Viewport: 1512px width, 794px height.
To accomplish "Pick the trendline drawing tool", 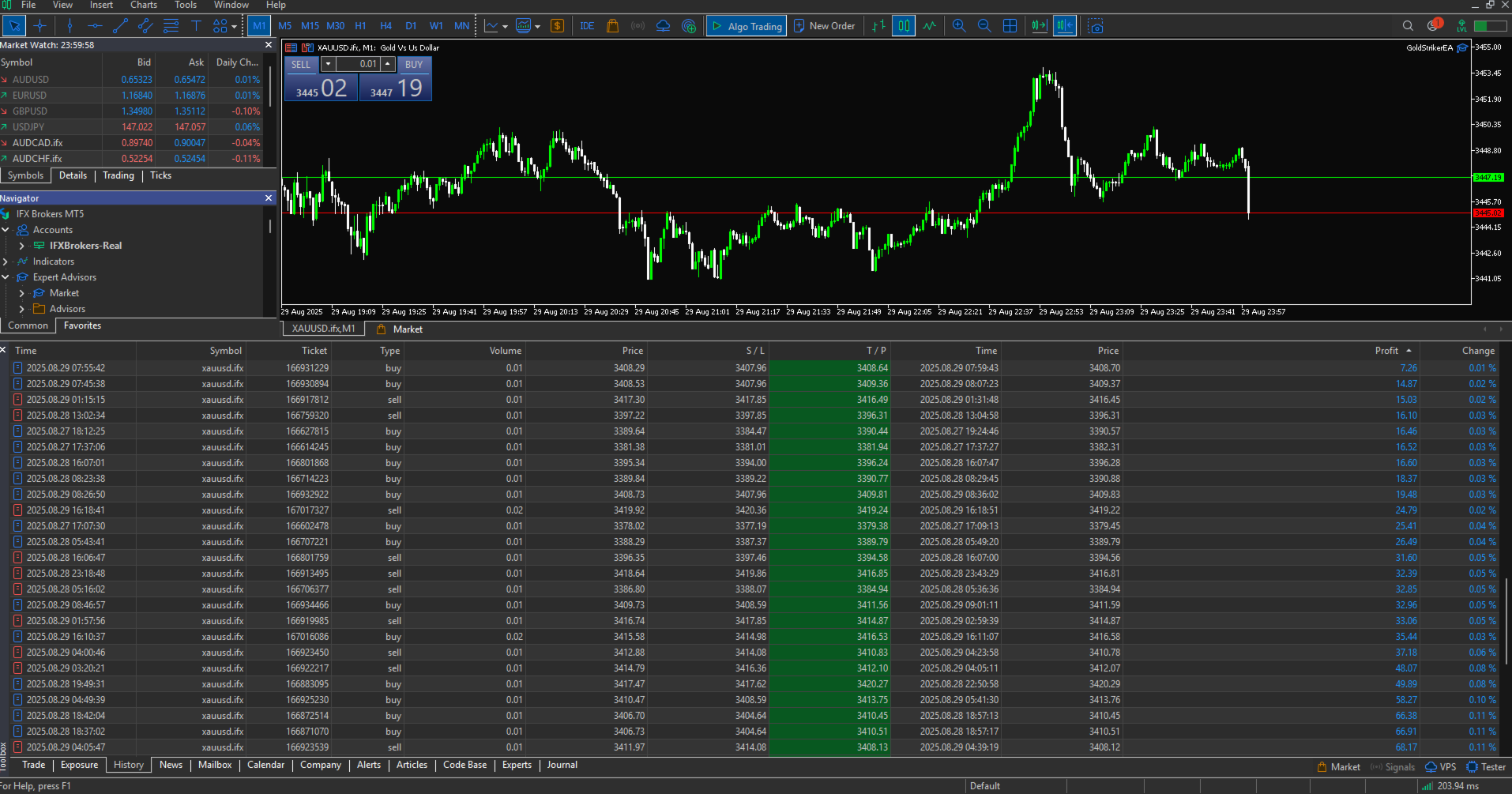I will (120, 26).
